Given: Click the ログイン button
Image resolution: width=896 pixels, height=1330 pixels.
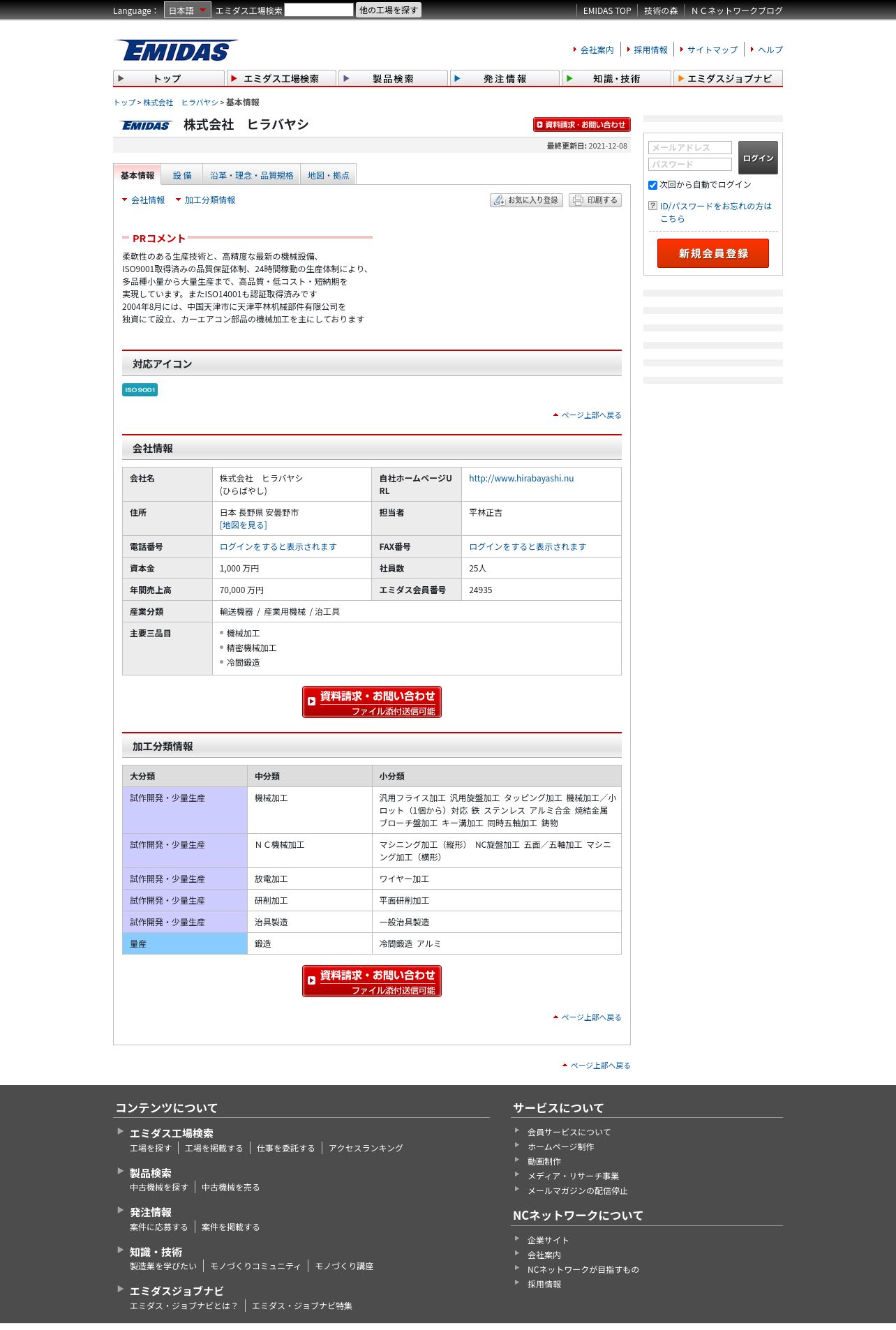Looking at the screenshot, I should (x=758, y=158).
